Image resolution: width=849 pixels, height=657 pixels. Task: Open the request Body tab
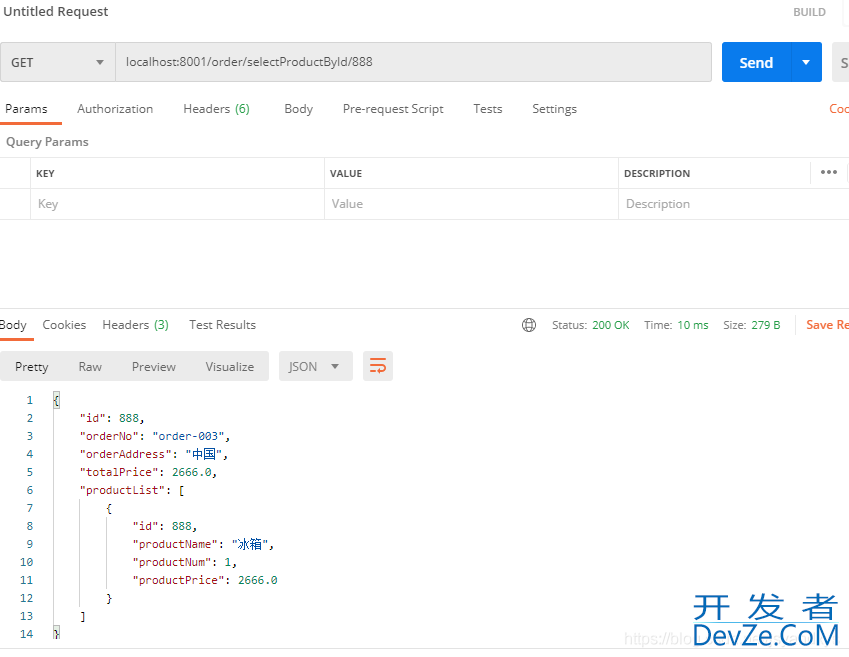[298, 109]
